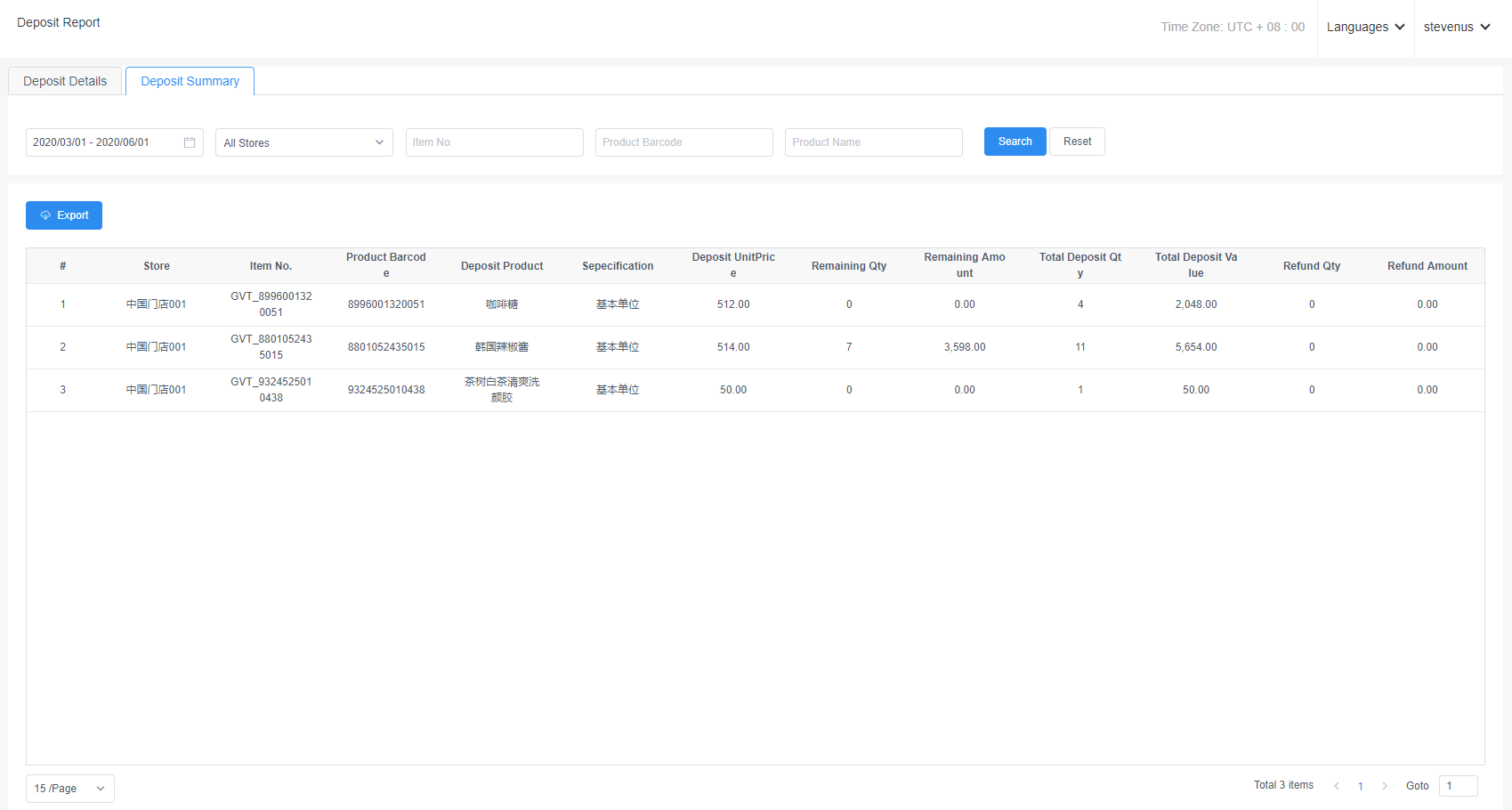This screenshot has width=1512, height=810.
Task: Click the Total Deposit Value column header
Action: coord(1195,265)
